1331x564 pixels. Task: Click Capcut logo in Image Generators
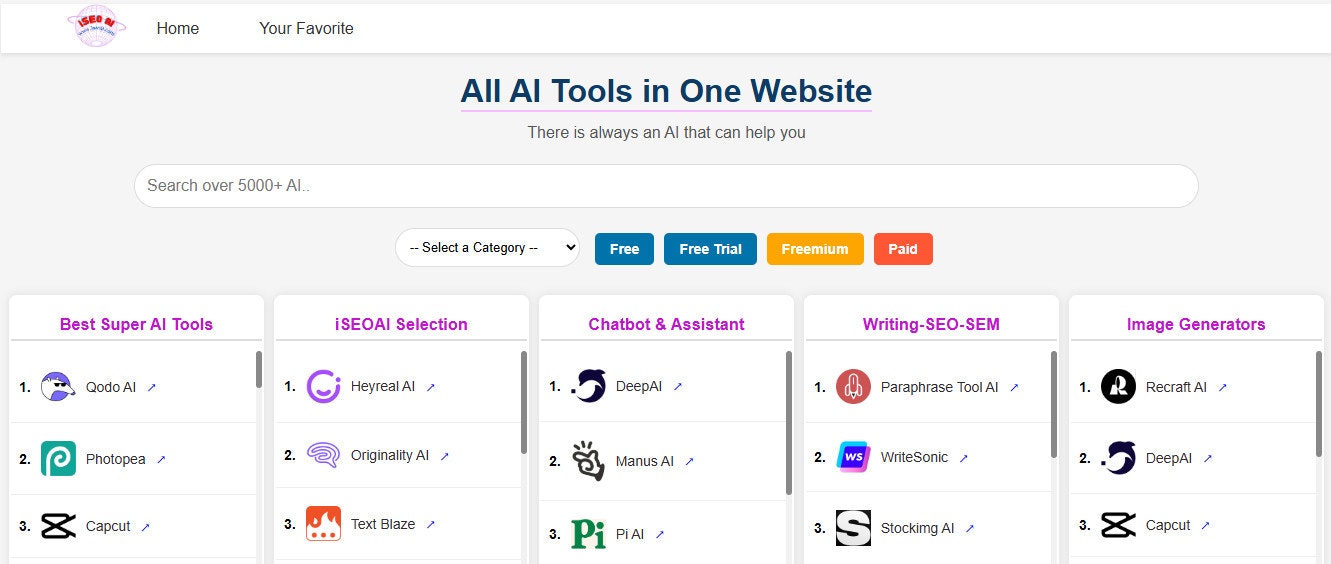(x=1118, y=525)
